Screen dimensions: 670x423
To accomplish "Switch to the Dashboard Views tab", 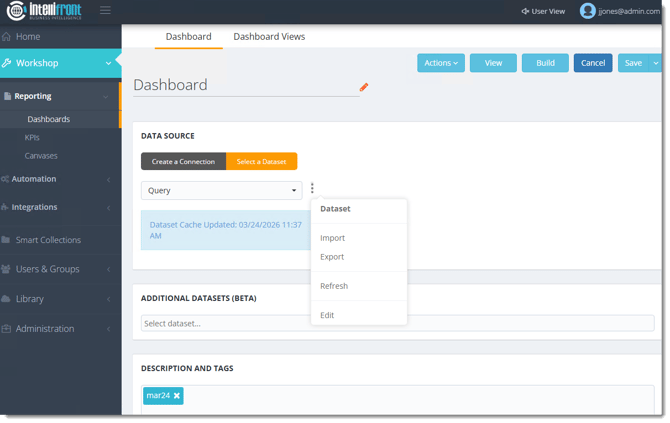I will pyautogui.click(x=269, y=37).
